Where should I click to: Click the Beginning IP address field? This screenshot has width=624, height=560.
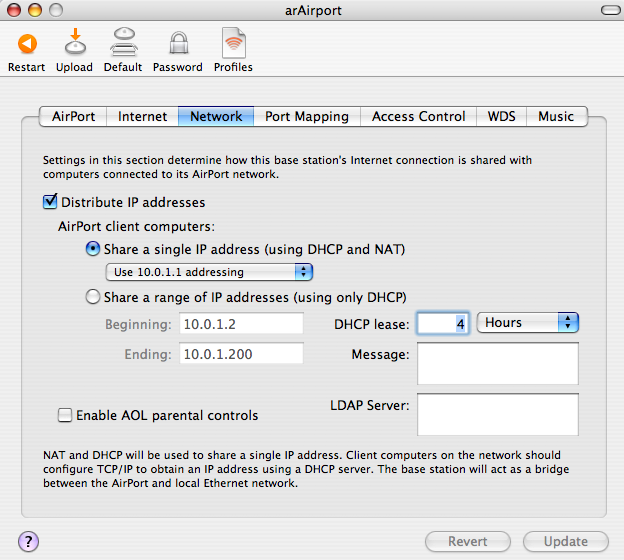click(x=241, y=324)
